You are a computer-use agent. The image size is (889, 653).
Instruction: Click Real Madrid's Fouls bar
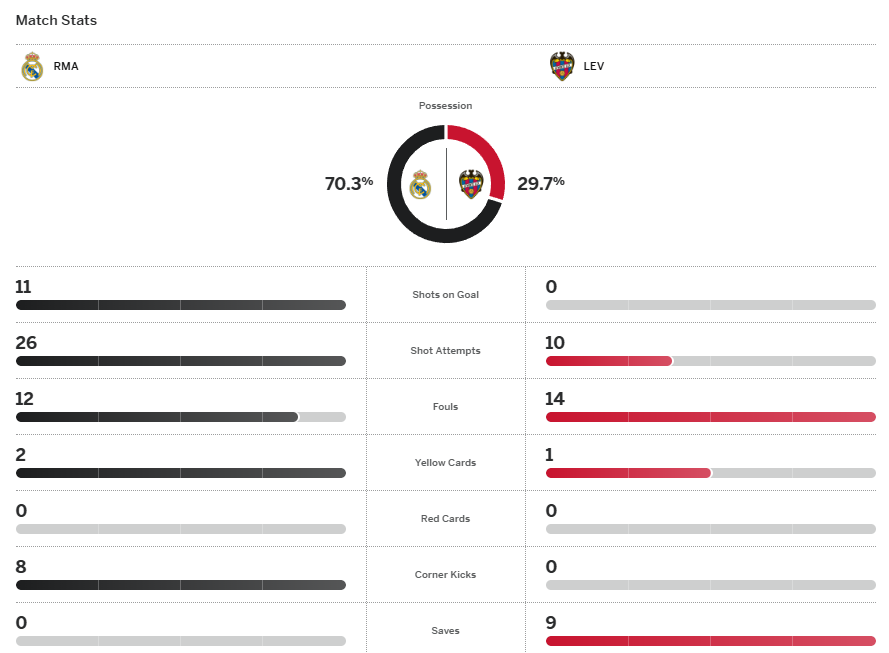157,417
